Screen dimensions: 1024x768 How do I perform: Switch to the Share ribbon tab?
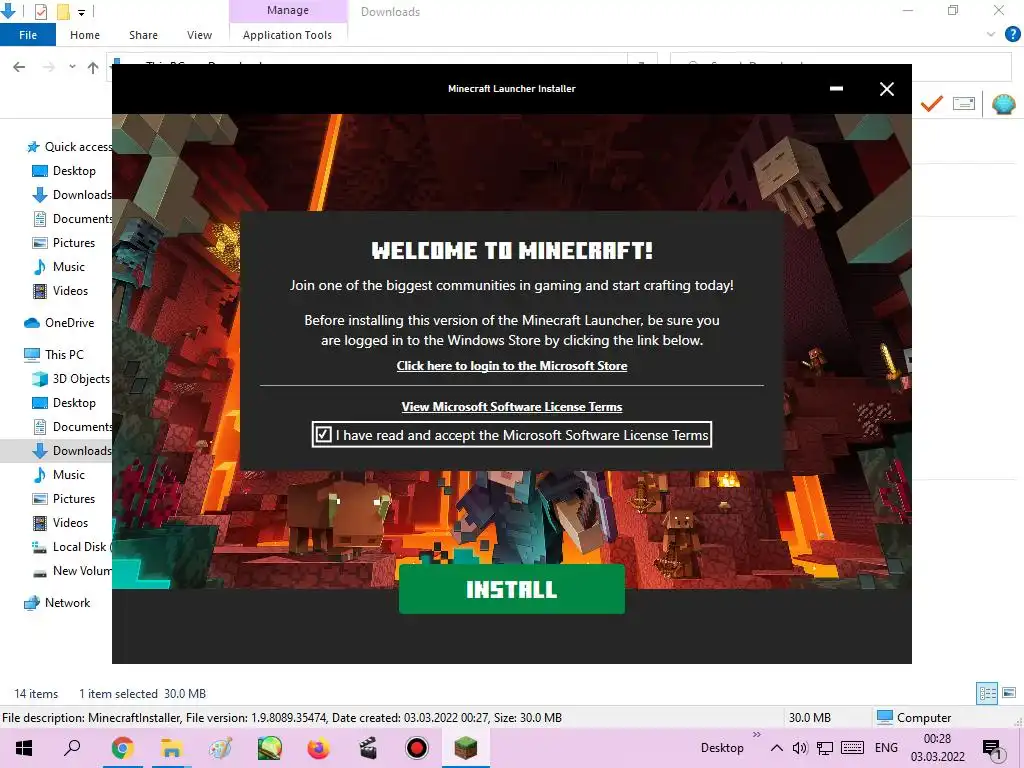click(143, 35)
